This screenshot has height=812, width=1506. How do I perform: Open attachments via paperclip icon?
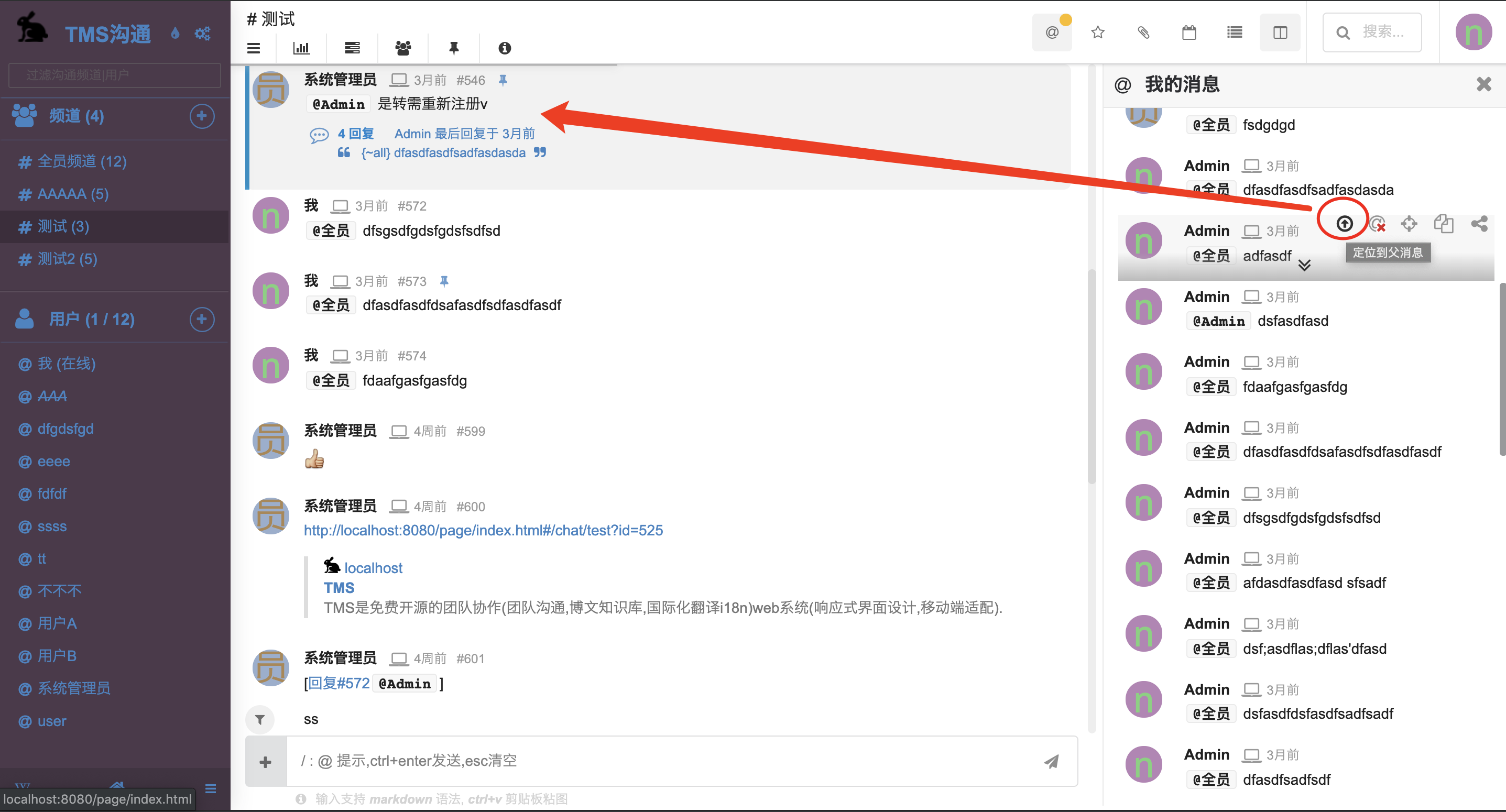[1143, 32]
